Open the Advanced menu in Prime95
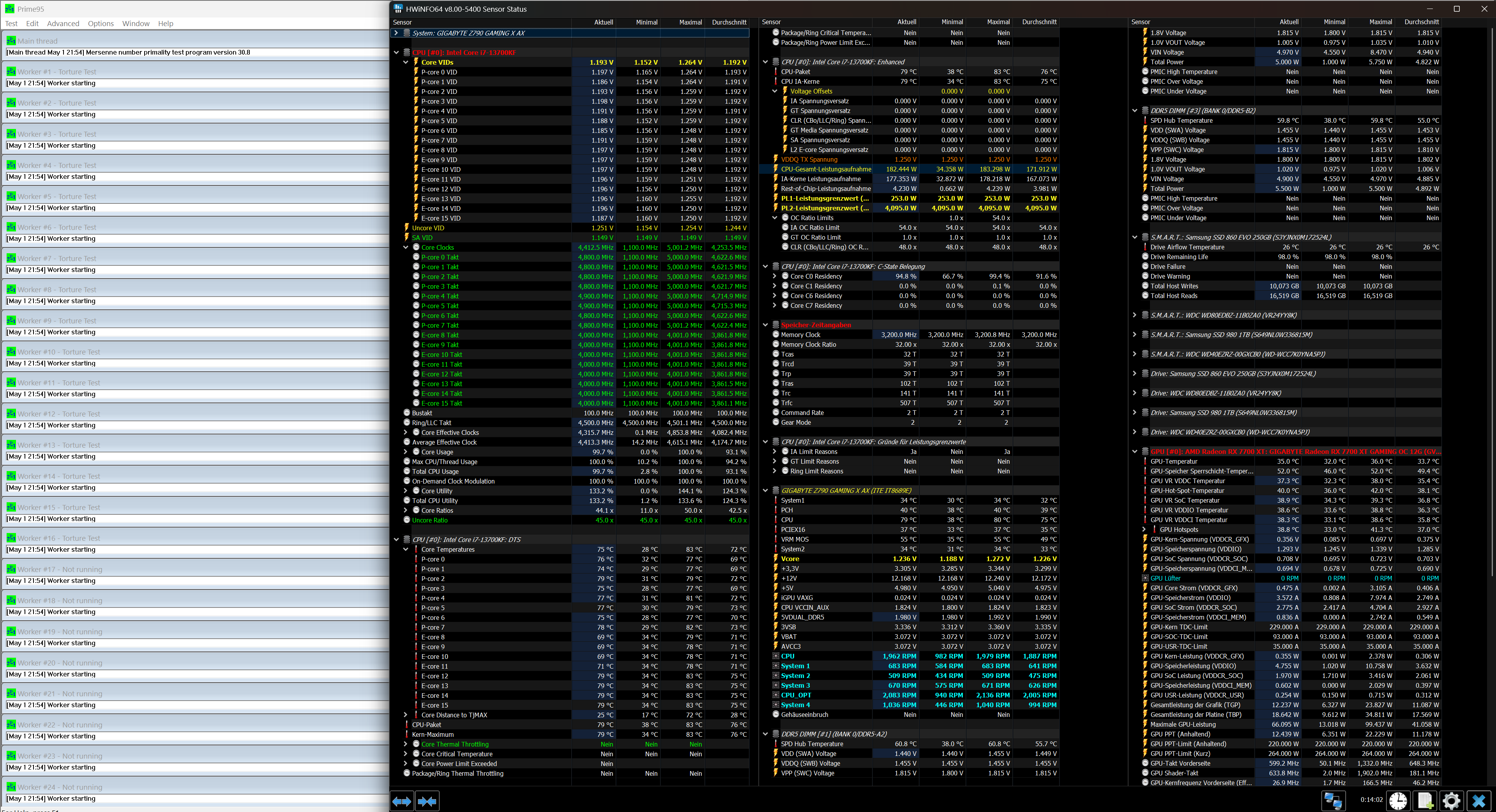This screenshot has width=1496, height=812. point(63,23)
